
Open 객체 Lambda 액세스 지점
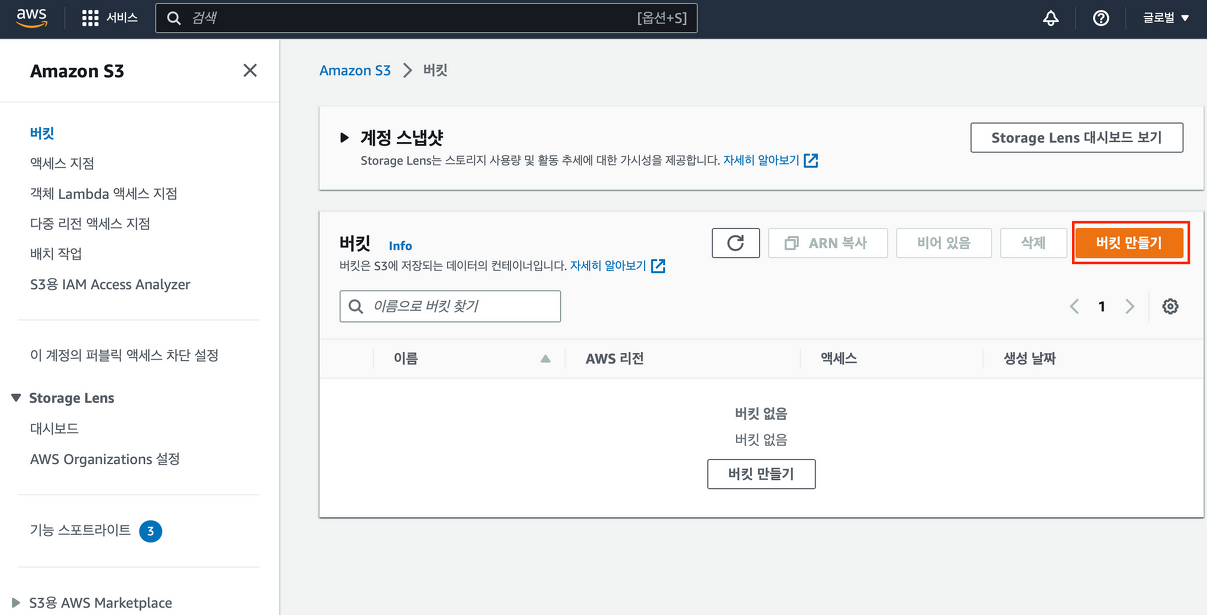(104, 193)
